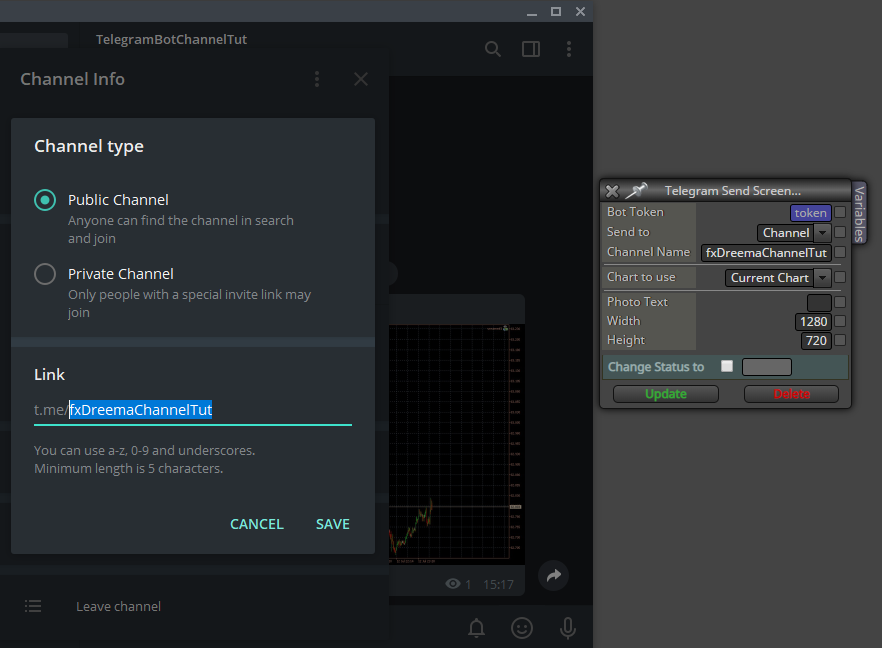The height and width of the screenshot is (648, 882).
Task: Click the Bot Token 'token' value field
Action: pyautogui.click(x=811, y=213)
